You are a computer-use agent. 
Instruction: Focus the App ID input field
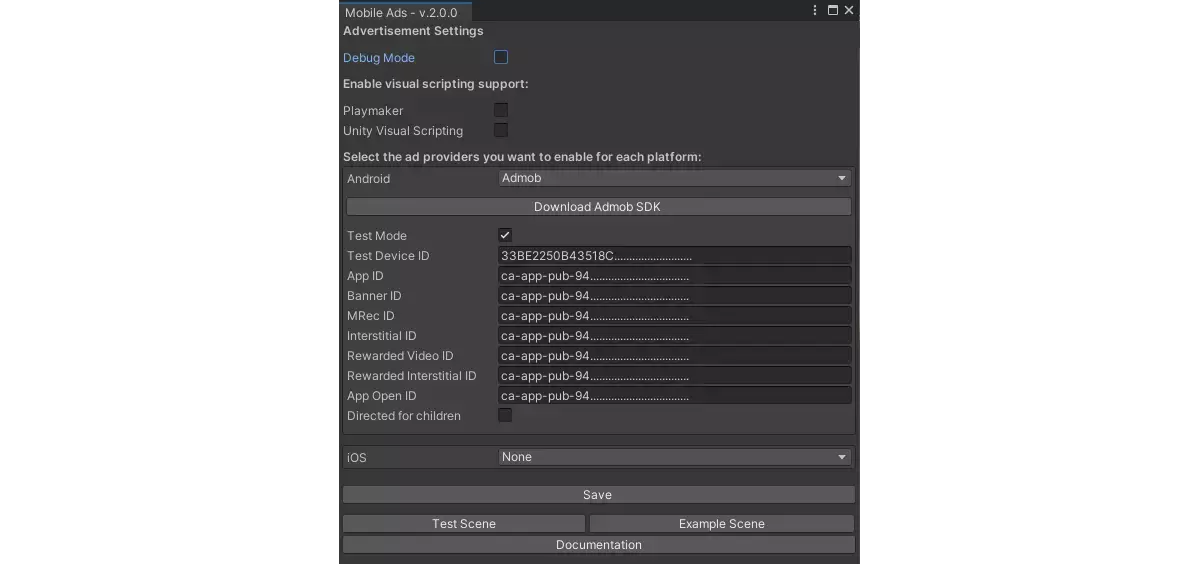674,276
